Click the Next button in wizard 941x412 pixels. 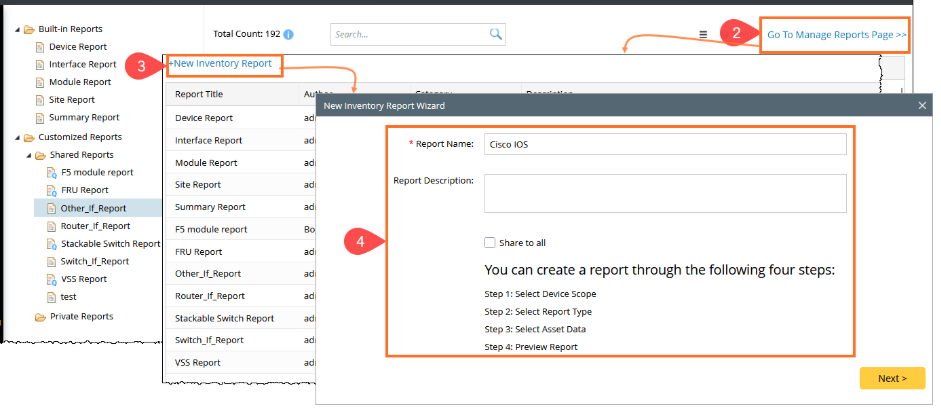pyautogui.click(x=891, y=378)
